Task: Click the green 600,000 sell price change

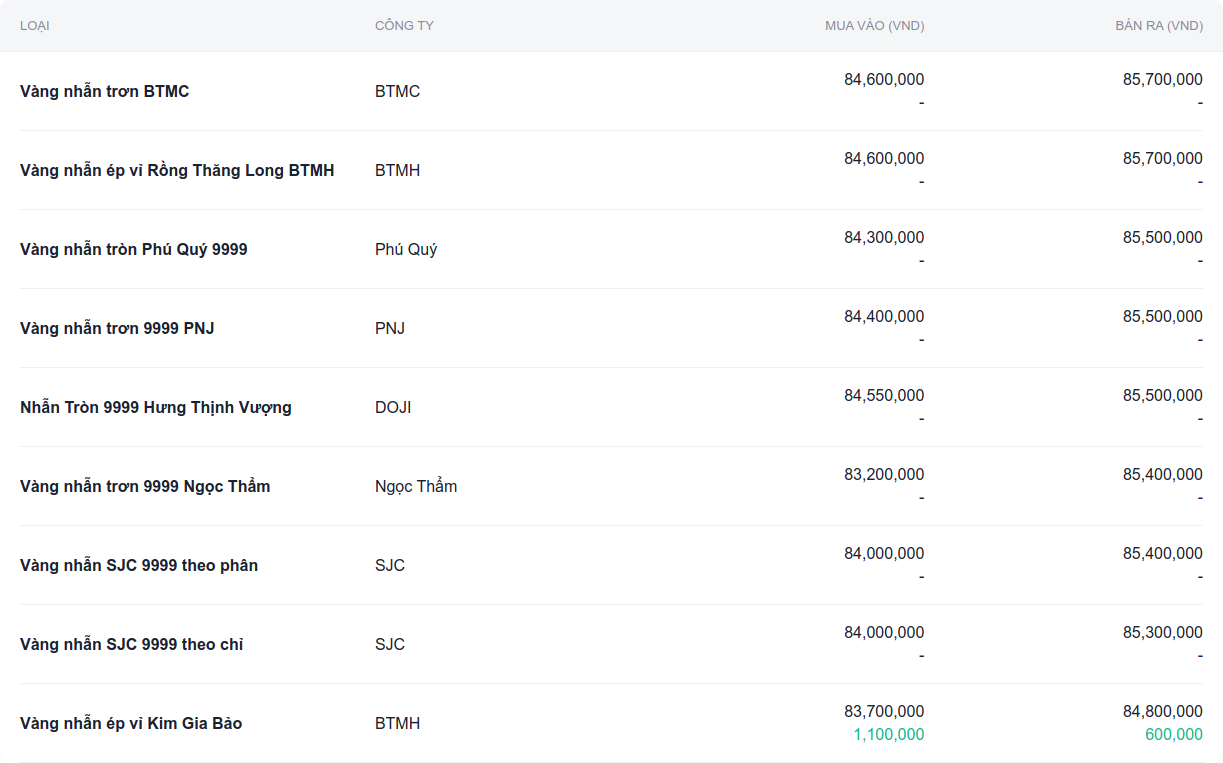Action: (1173, 735)
